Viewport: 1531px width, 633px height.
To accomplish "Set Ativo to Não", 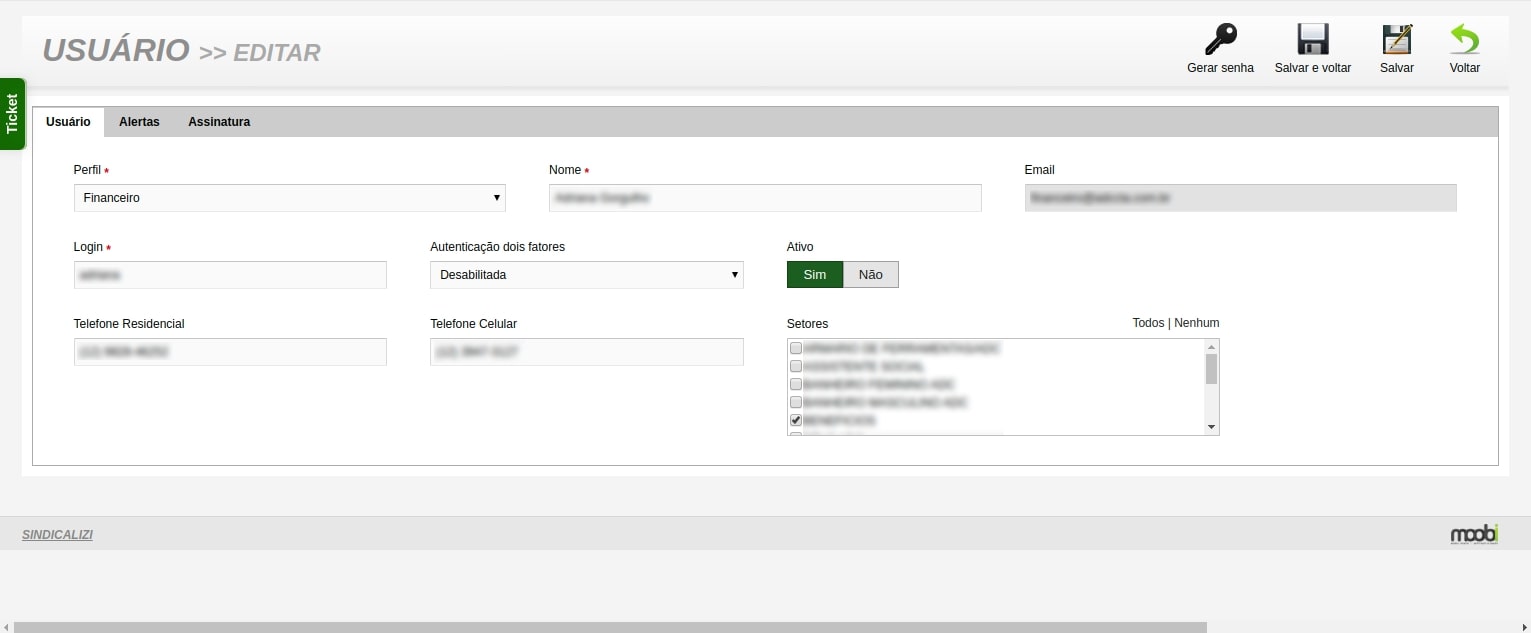I will pos(871,274).
